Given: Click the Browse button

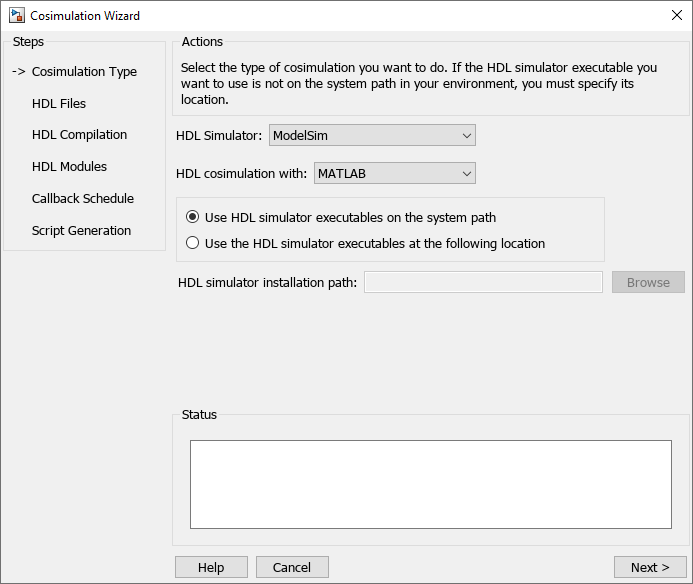Looking at the screenshot, I should pos(648,282).
